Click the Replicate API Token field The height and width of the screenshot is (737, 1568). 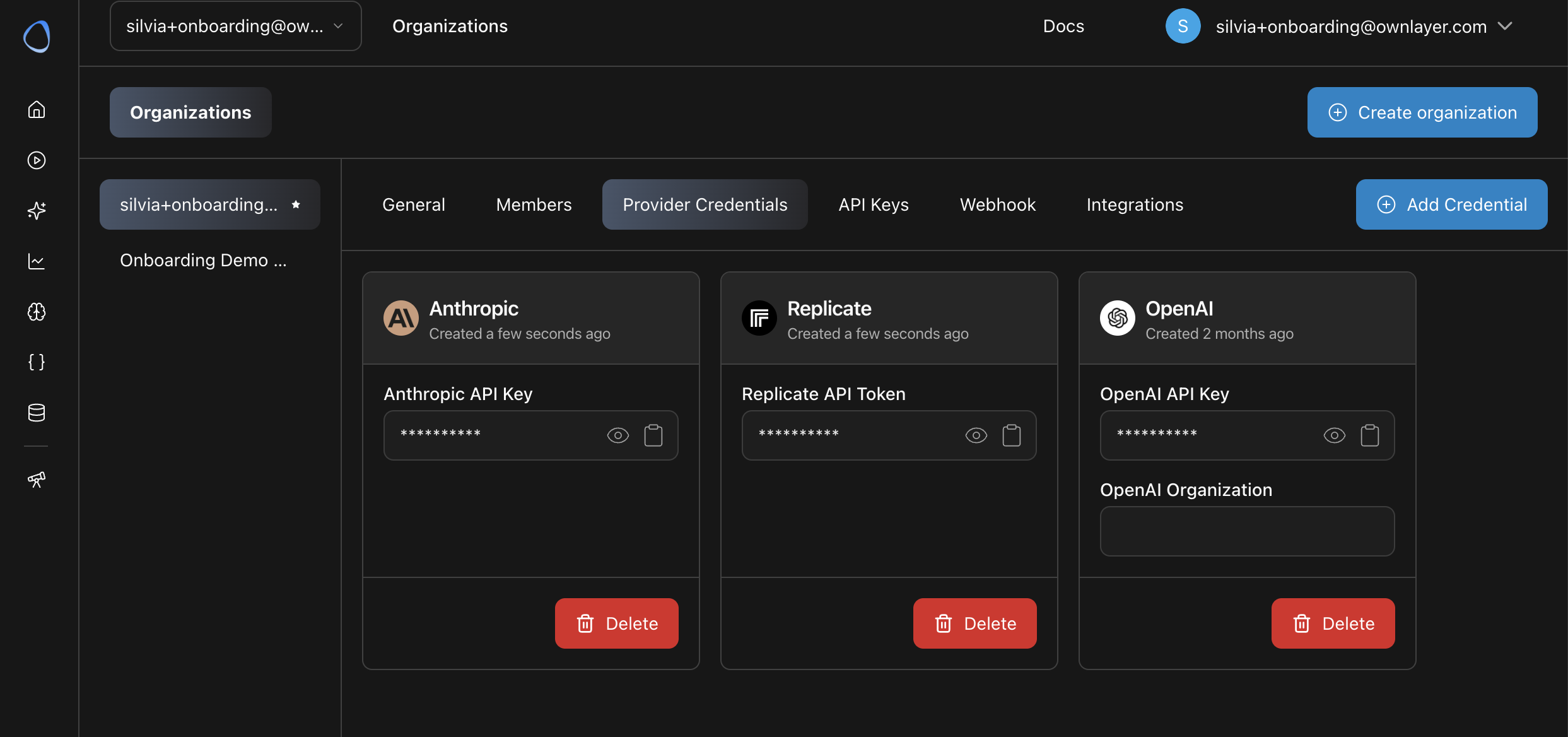(x=889, y=435)
